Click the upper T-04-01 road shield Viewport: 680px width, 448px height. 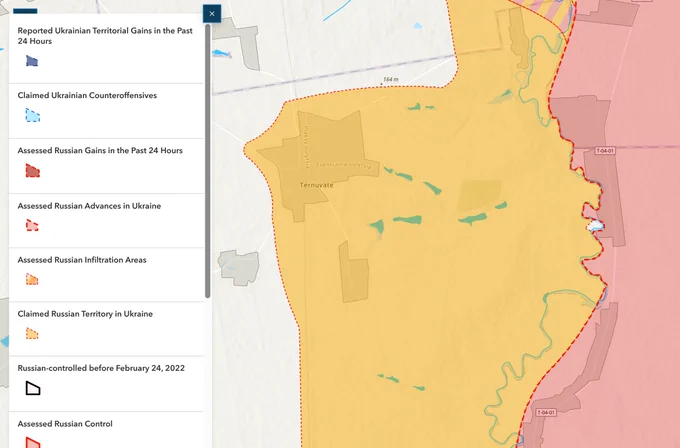(605, 151)
